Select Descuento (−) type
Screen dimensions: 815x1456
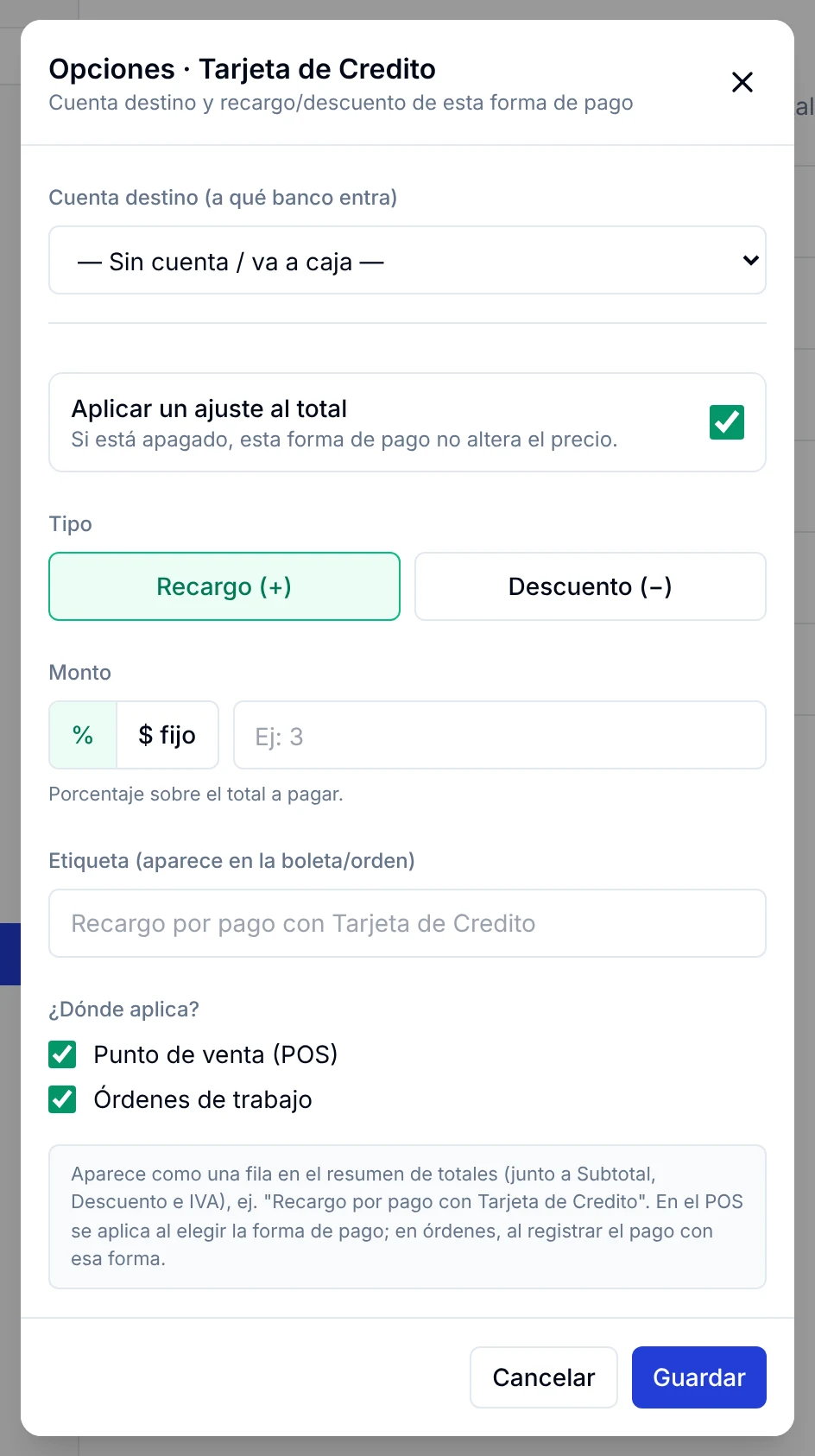click(x=591, y=586)
